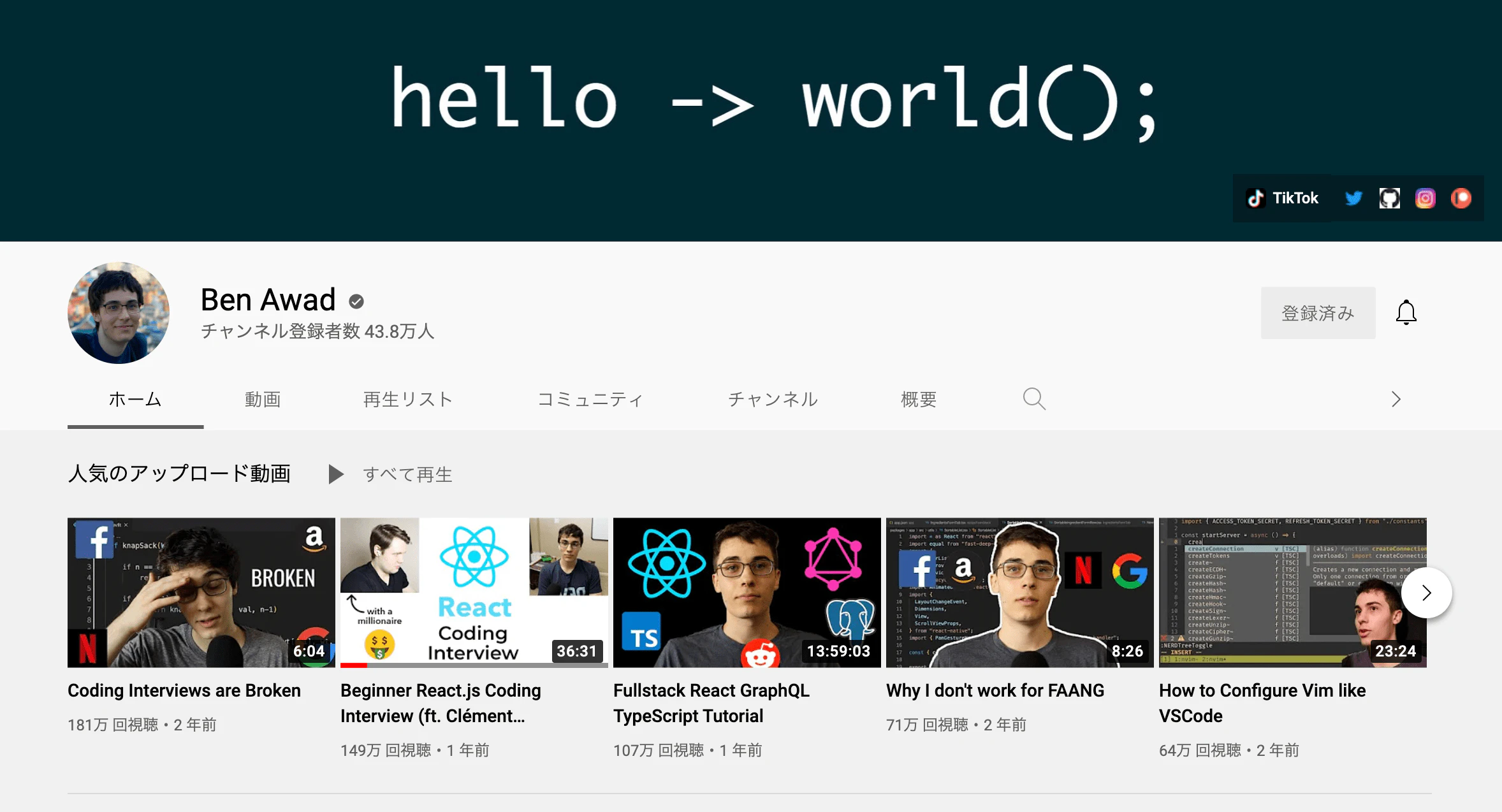Open the React Coding Interview thumbnail
Image resolution: width=1502 pixels, height=812 pixels.
click(474, 593)
